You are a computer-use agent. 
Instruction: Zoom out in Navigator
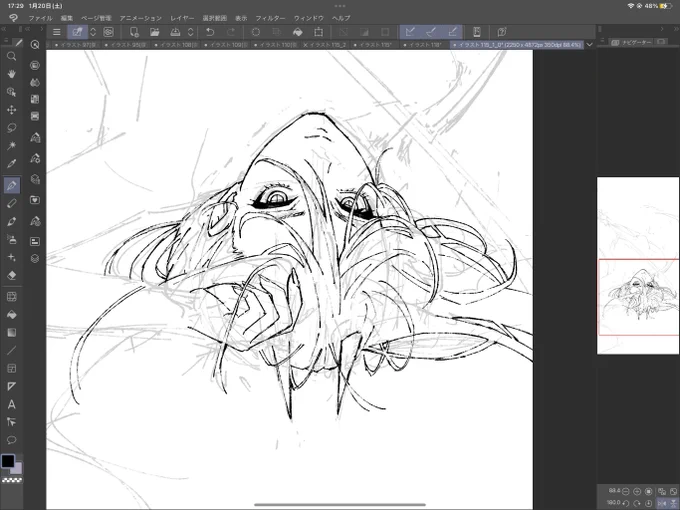click(x=626, y=491)
